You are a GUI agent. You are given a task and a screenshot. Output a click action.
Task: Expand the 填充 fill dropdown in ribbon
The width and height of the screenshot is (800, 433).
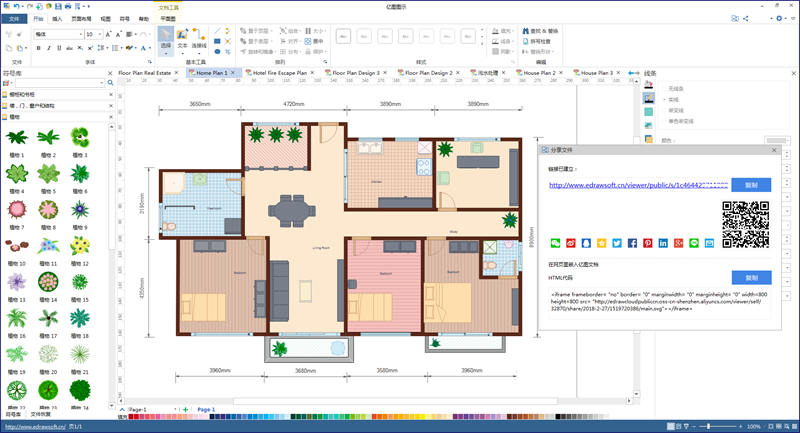(512, 31)
